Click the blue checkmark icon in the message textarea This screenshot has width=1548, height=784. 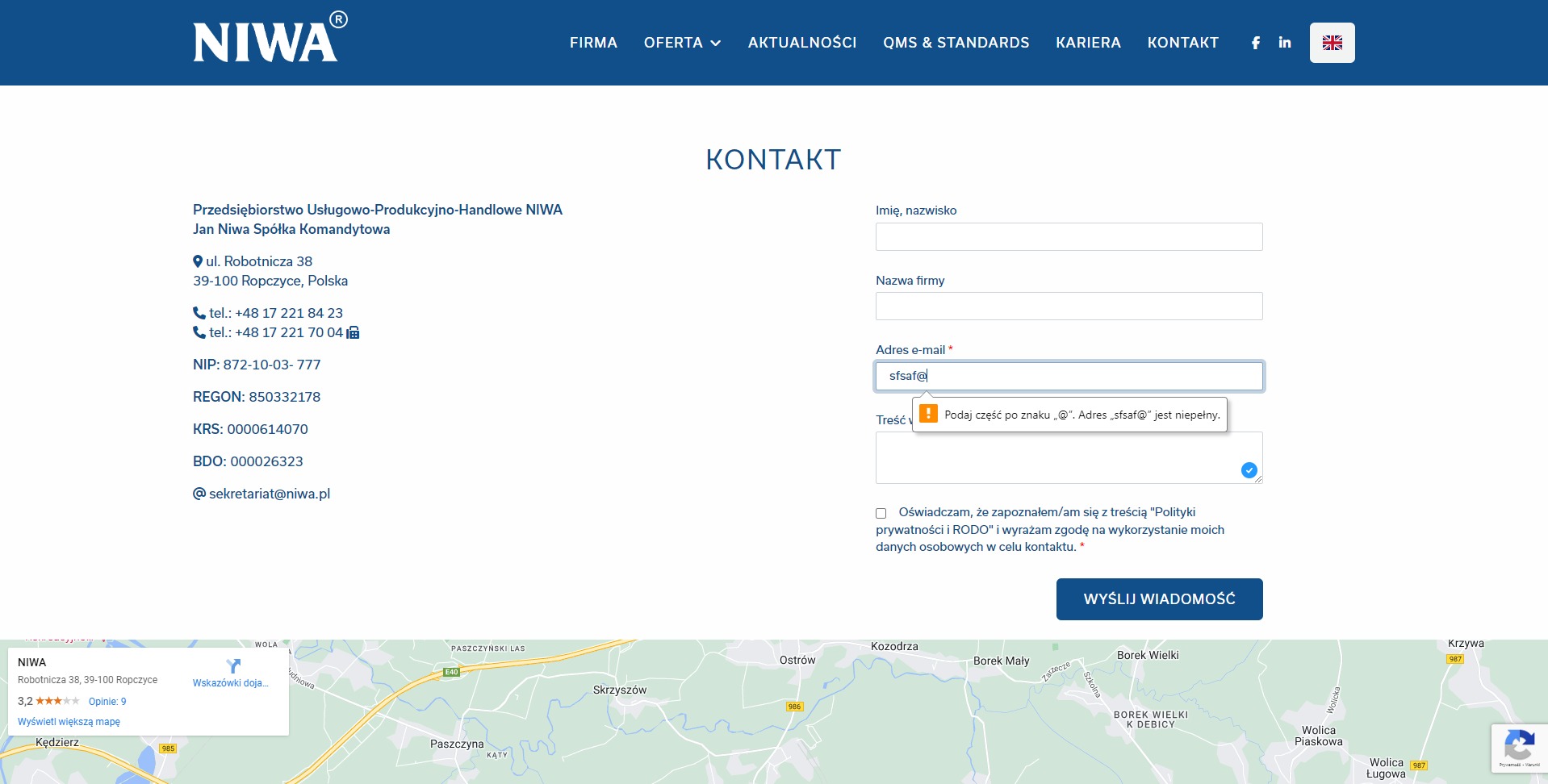1249,470
